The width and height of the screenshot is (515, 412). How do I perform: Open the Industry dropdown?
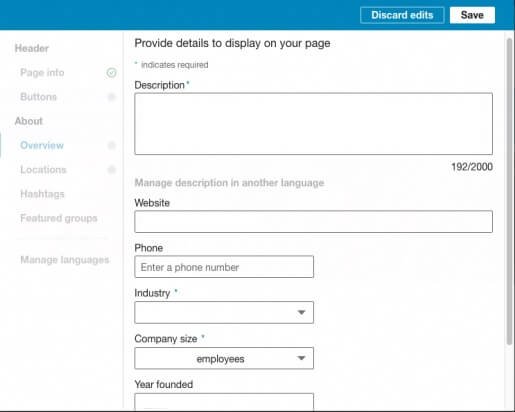click(224, 312)
